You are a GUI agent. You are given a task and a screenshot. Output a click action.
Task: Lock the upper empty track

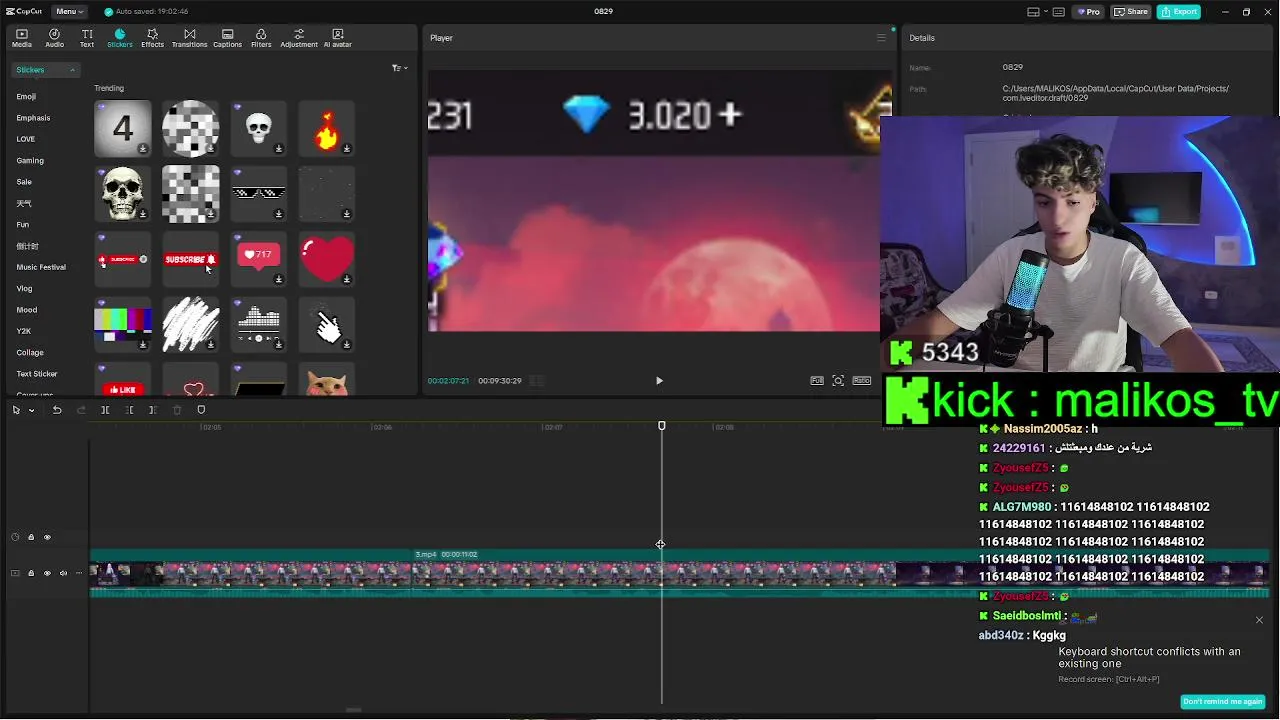pos(31,537)
